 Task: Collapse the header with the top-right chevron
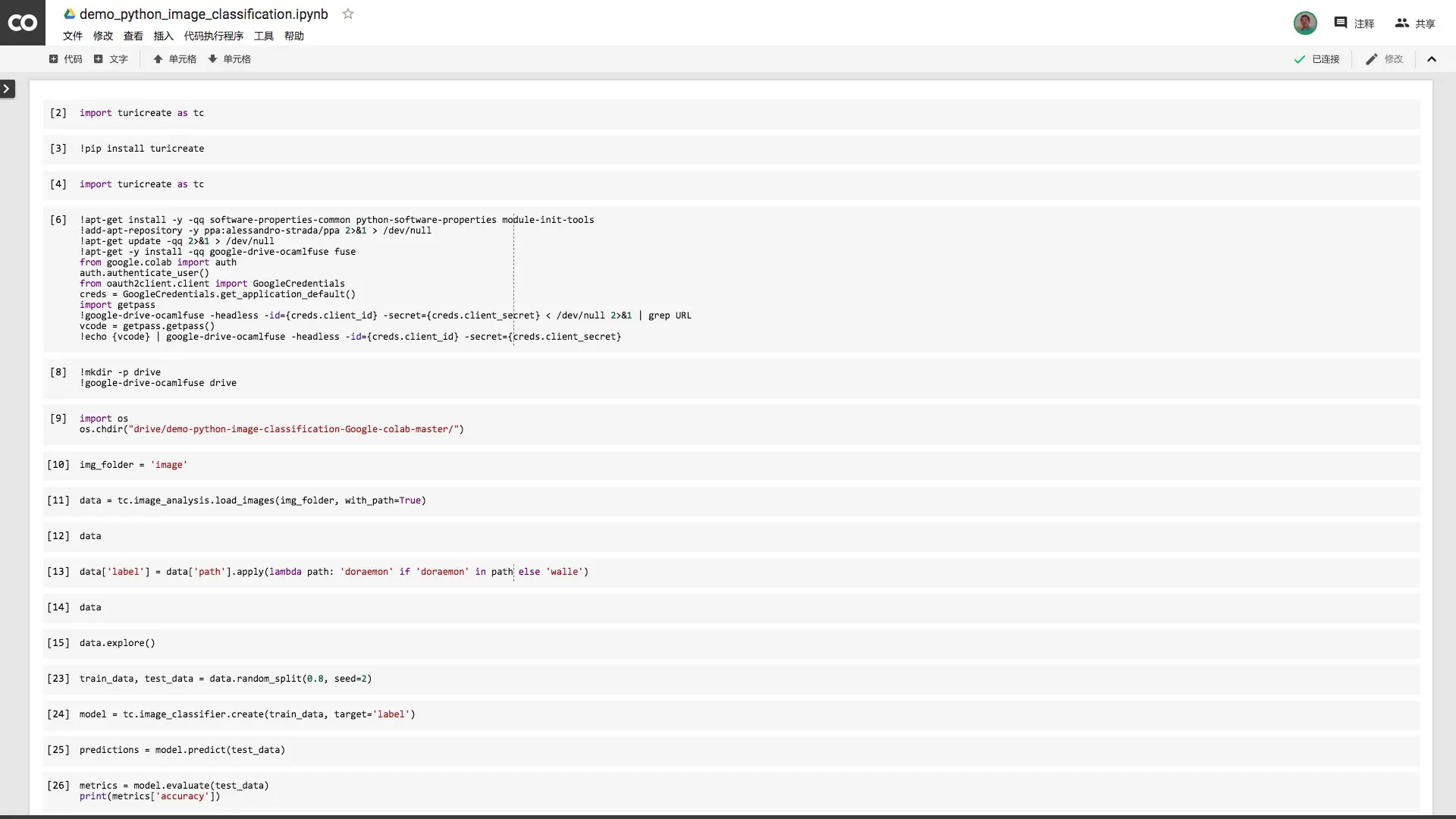coord(1432,59)
